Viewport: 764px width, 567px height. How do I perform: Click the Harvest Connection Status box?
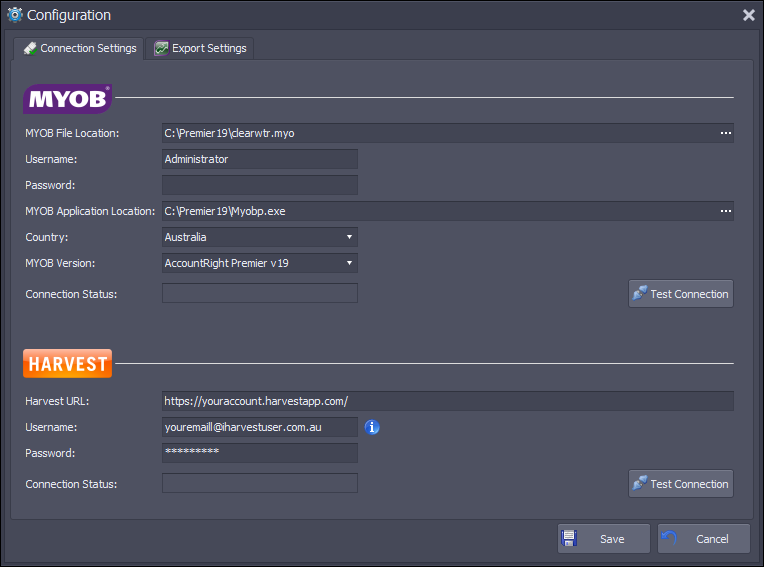tap(260, 483)
